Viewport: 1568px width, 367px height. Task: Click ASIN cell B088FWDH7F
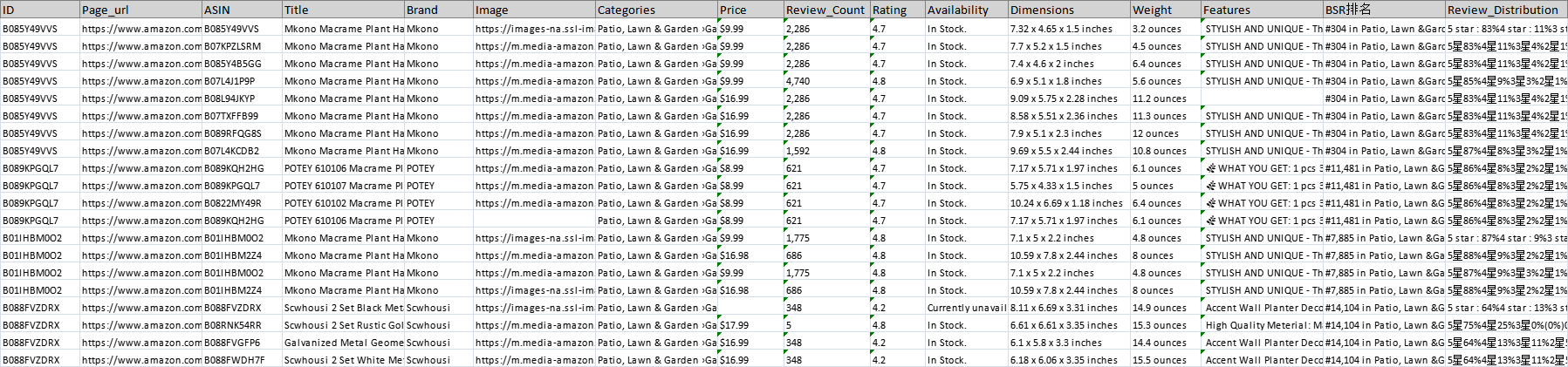242,360
